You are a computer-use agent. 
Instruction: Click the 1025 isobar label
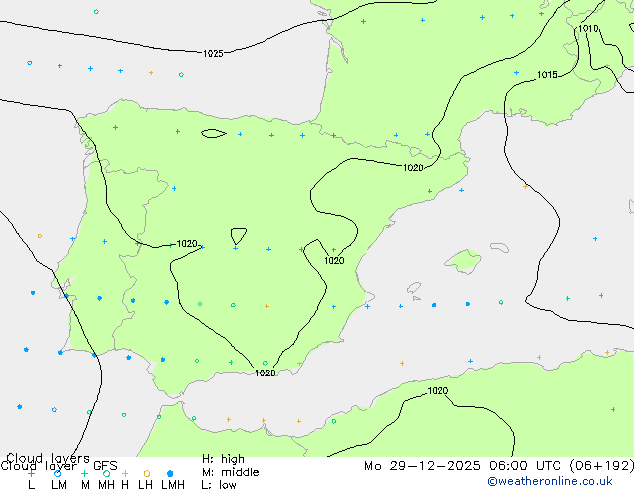click(213, 53)
